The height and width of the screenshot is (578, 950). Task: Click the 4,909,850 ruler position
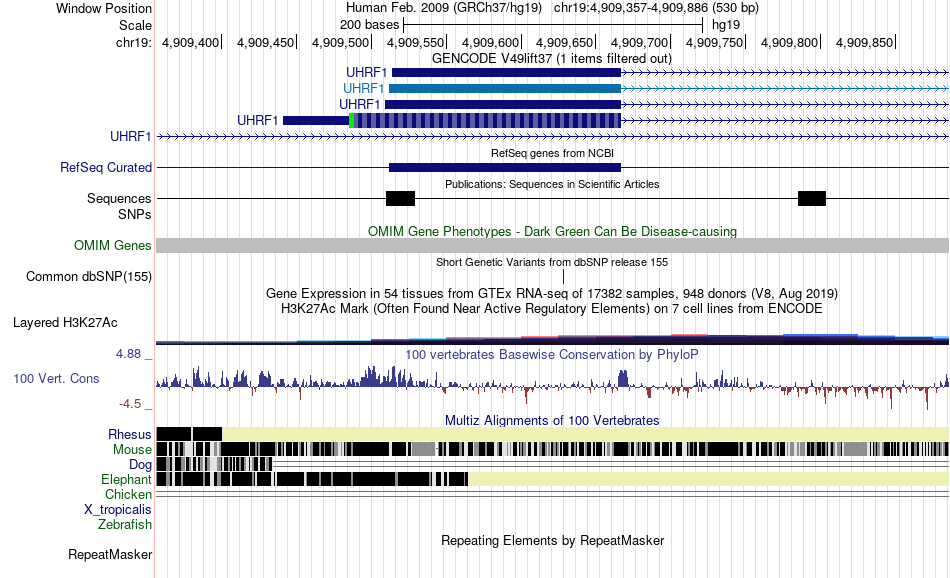[x=865, y=42]
